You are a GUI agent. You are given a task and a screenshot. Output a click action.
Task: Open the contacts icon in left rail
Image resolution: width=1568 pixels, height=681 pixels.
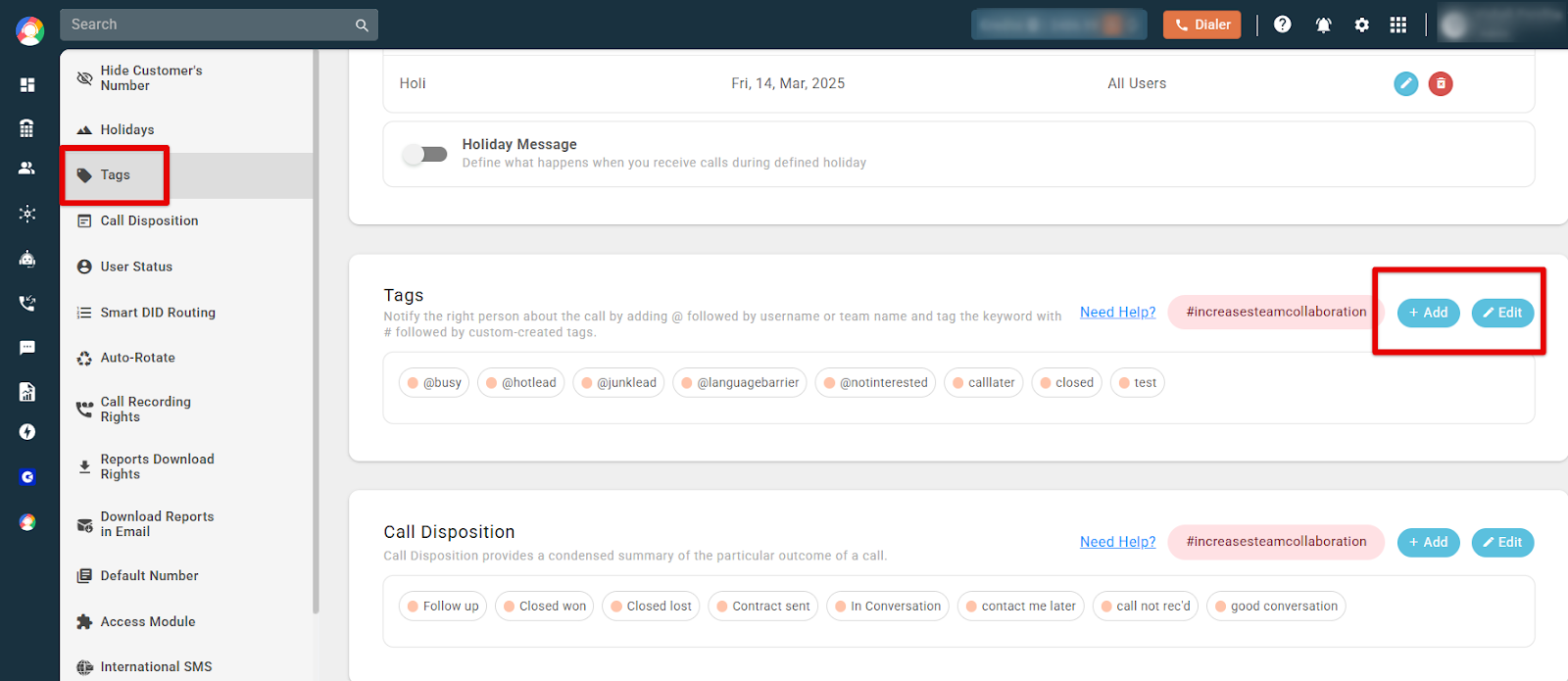(27, 169)
